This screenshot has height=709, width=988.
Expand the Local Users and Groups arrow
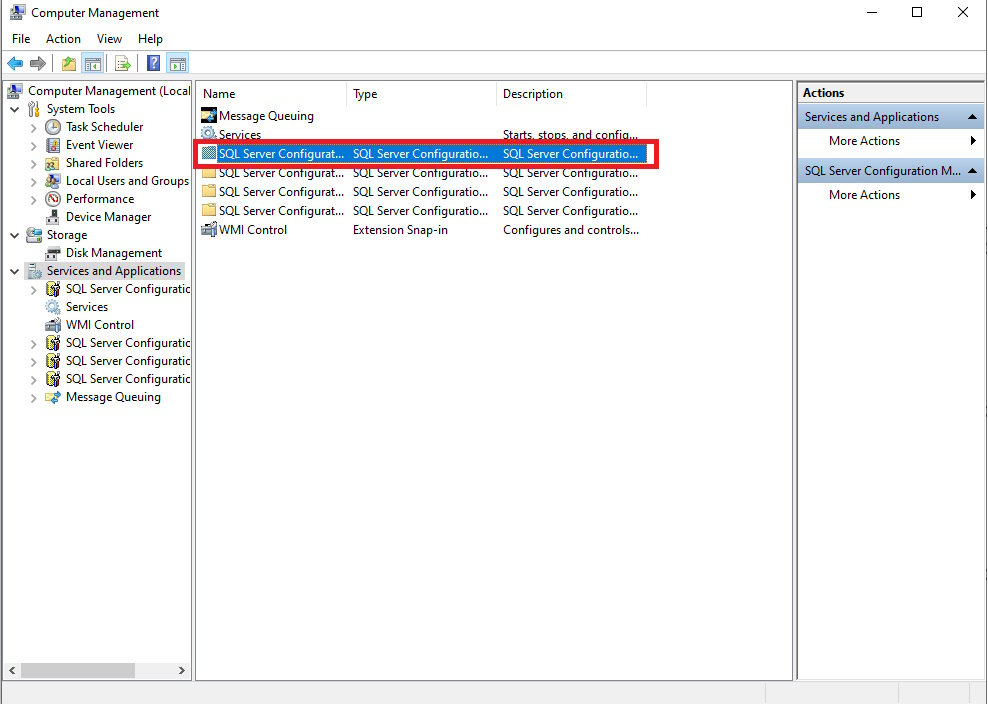(33, 182)
